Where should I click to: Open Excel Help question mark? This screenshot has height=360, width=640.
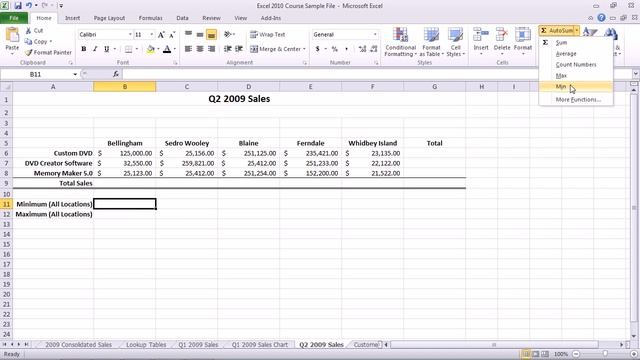click(601, 18)
